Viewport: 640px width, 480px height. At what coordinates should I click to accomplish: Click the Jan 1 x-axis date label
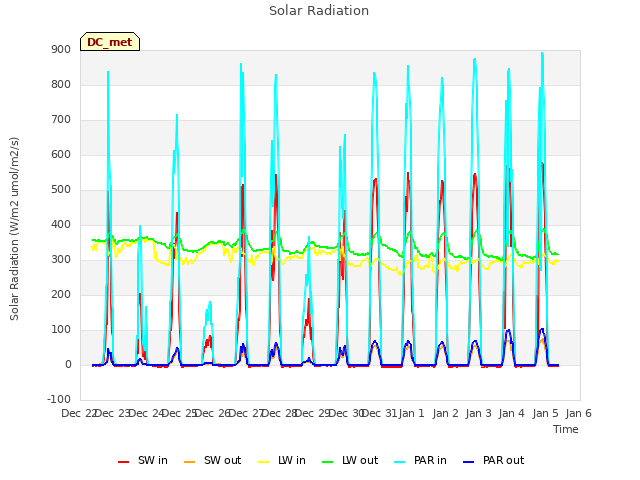[x=411, y=413]
